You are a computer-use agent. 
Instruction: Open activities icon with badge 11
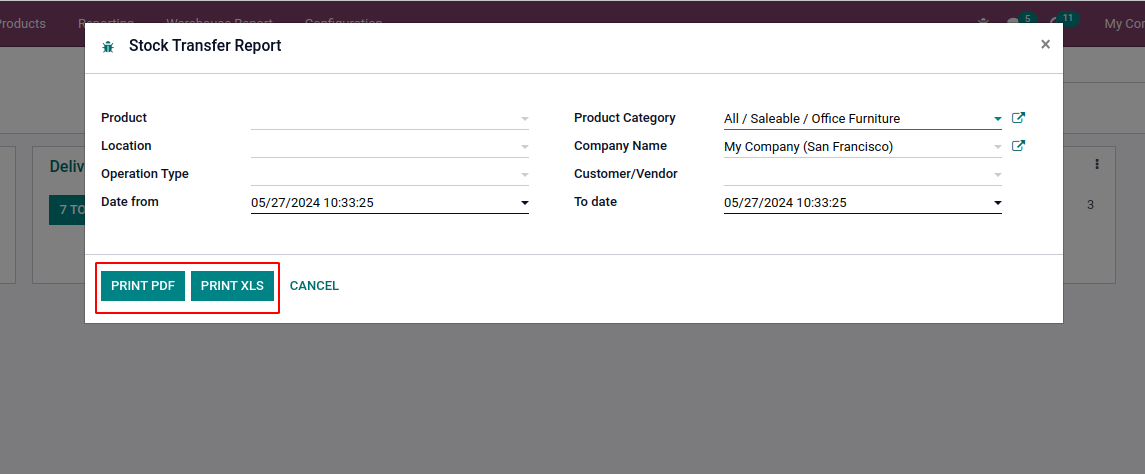1057,23
